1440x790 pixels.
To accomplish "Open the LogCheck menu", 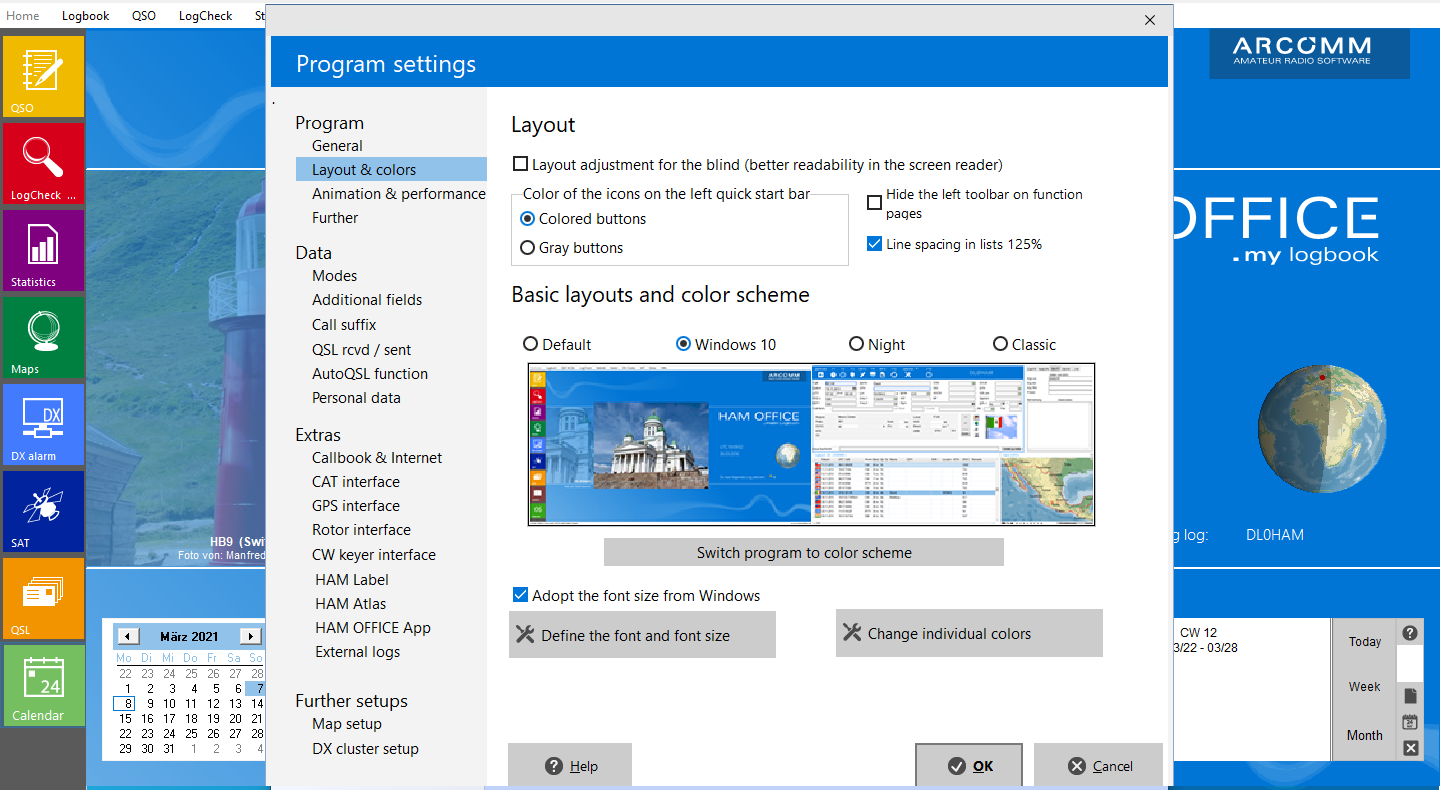I will click(205, 15).
